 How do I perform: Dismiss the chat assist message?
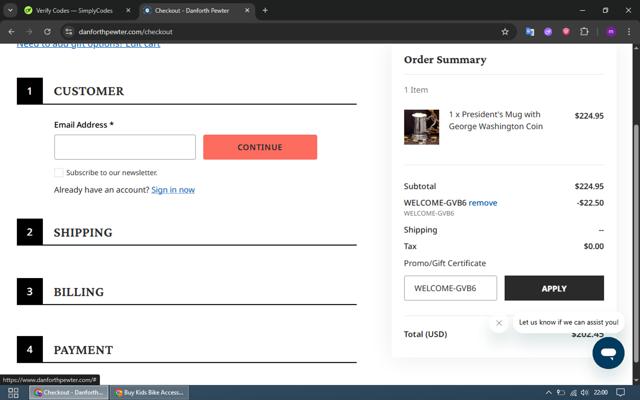point(499,323)
